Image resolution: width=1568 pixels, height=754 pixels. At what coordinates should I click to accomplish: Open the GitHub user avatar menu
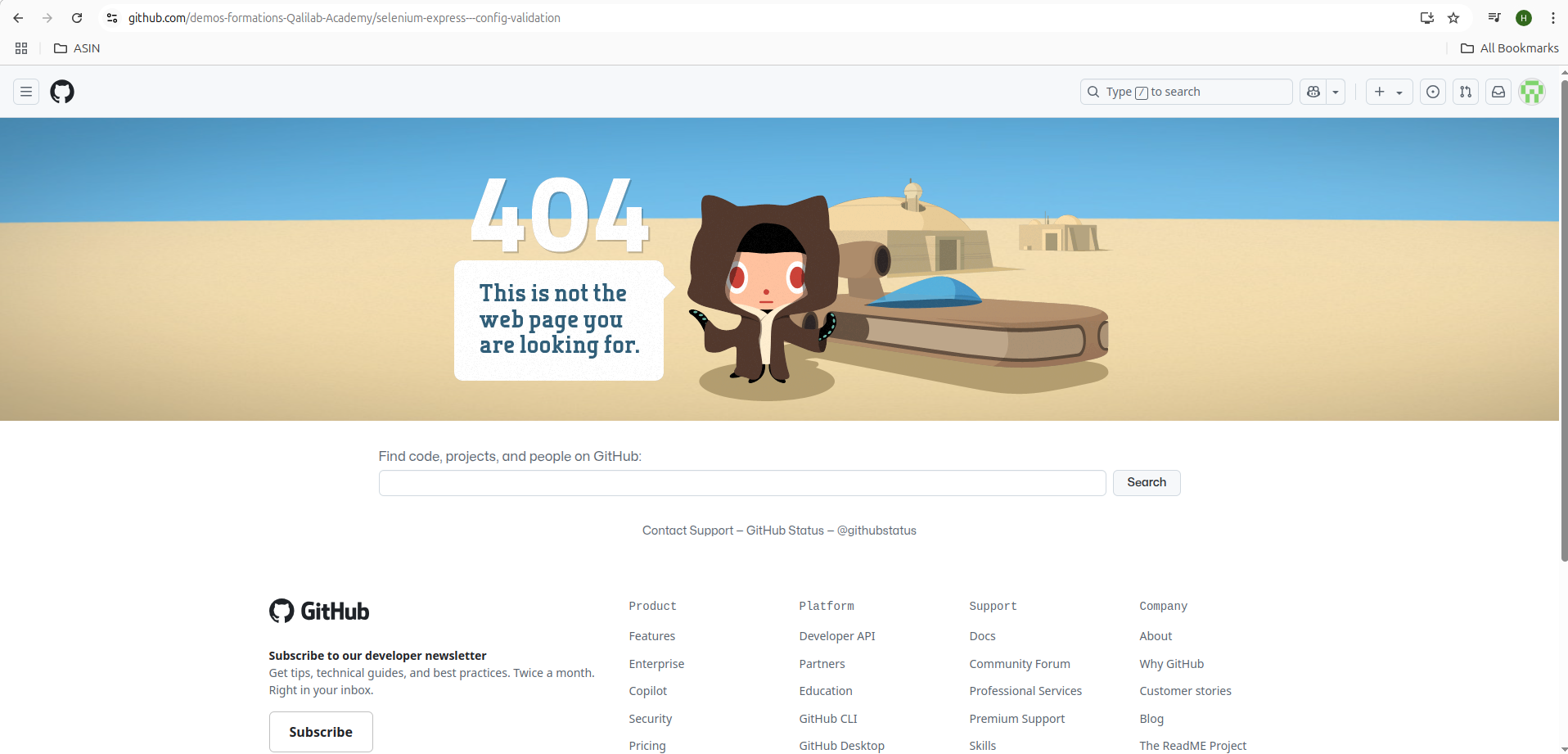point(1532,92)
